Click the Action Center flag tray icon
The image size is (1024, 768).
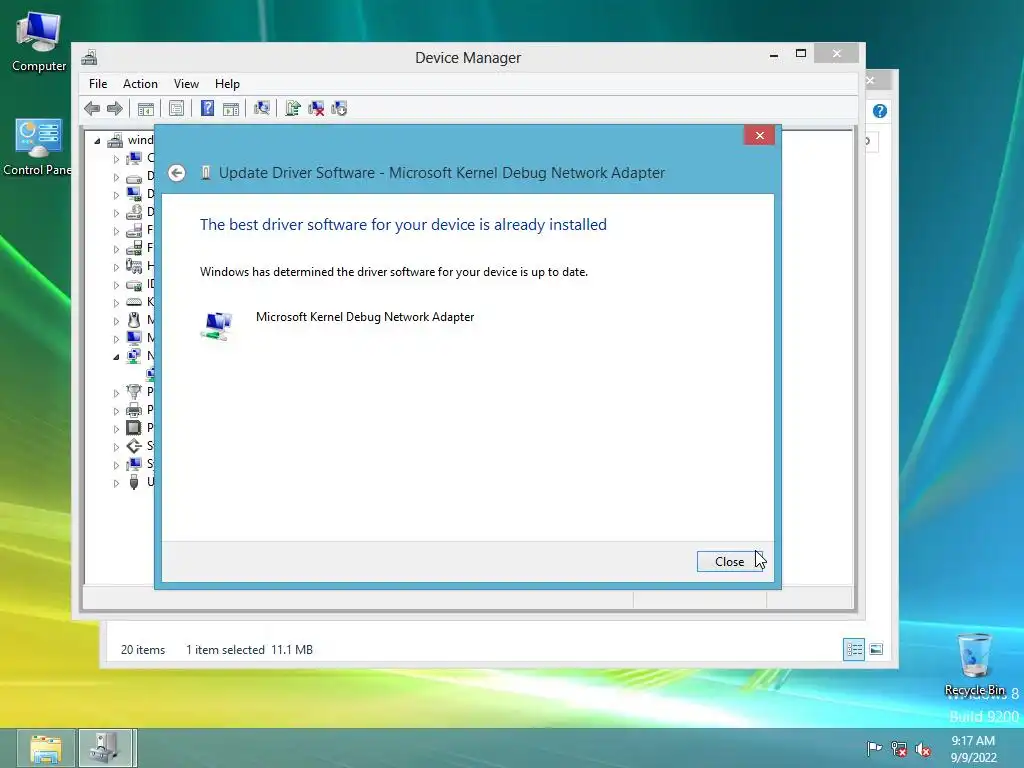click(x=874, y=749)
